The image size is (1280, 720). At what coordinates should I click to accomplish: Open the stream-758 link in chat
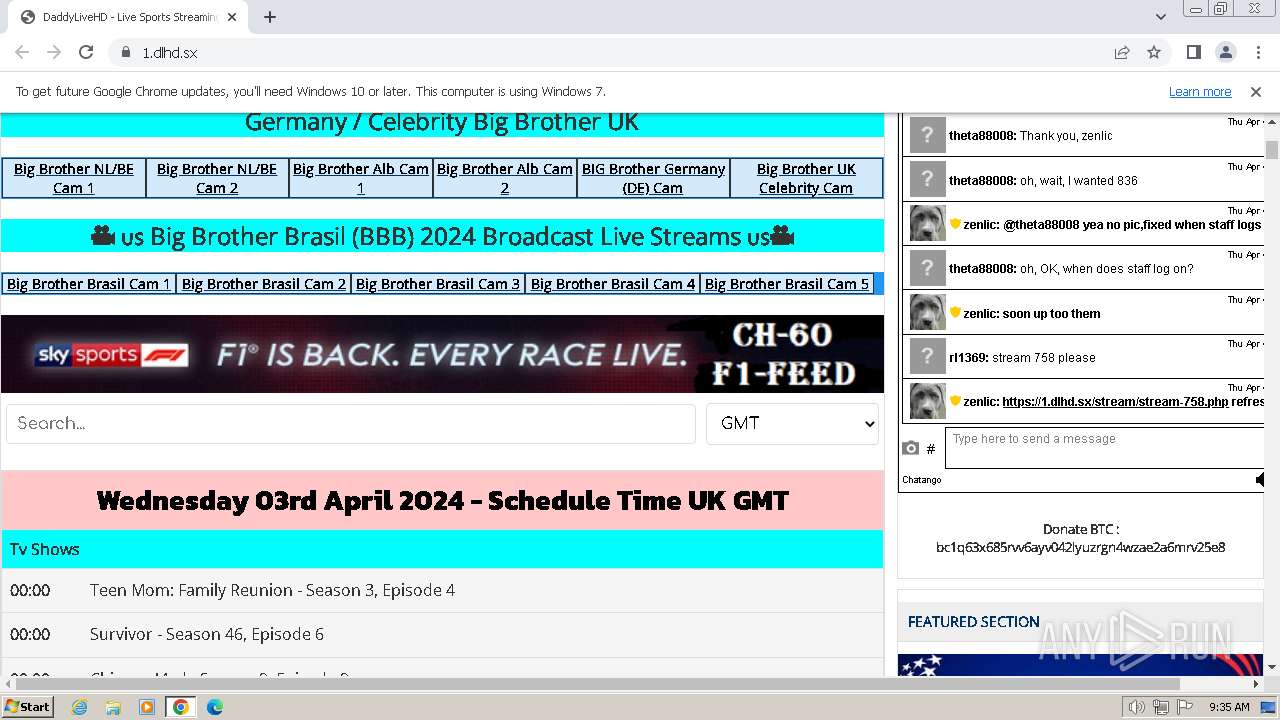[x=1115, y=402]
